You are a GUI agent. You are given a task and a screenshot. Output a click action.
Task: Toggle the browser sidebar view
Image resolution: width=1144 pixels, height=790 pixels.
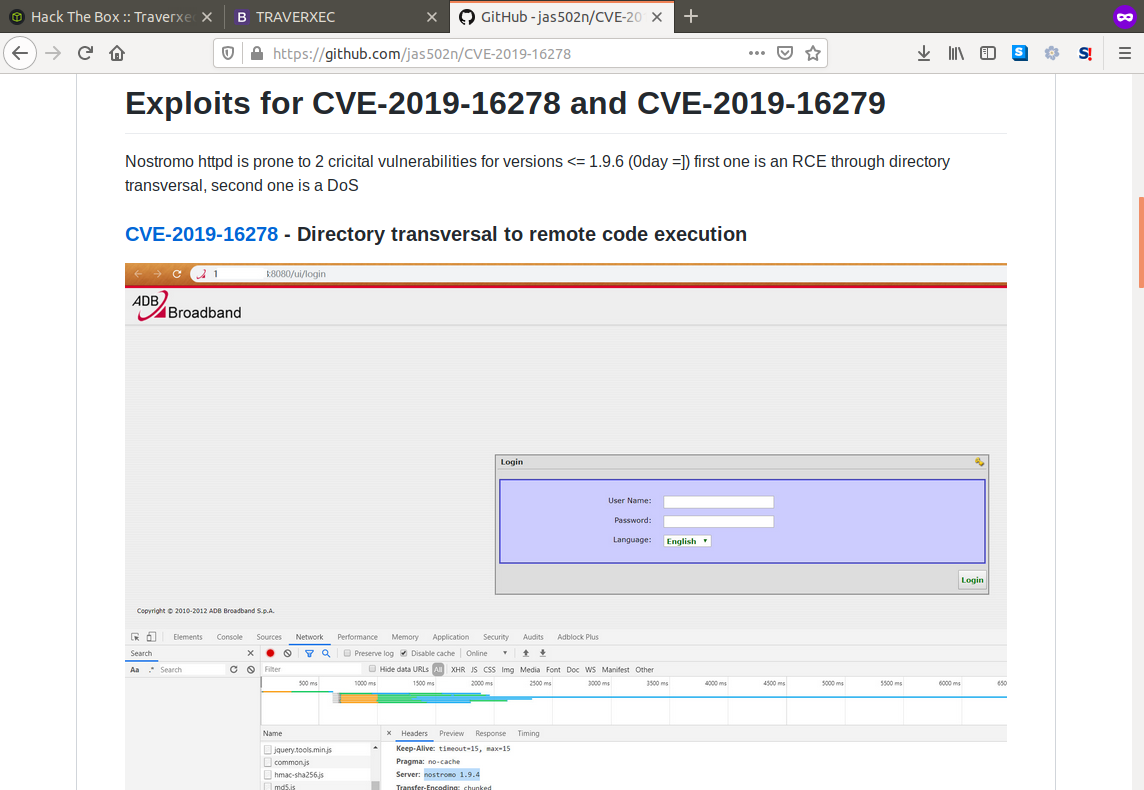pos(987,54)
